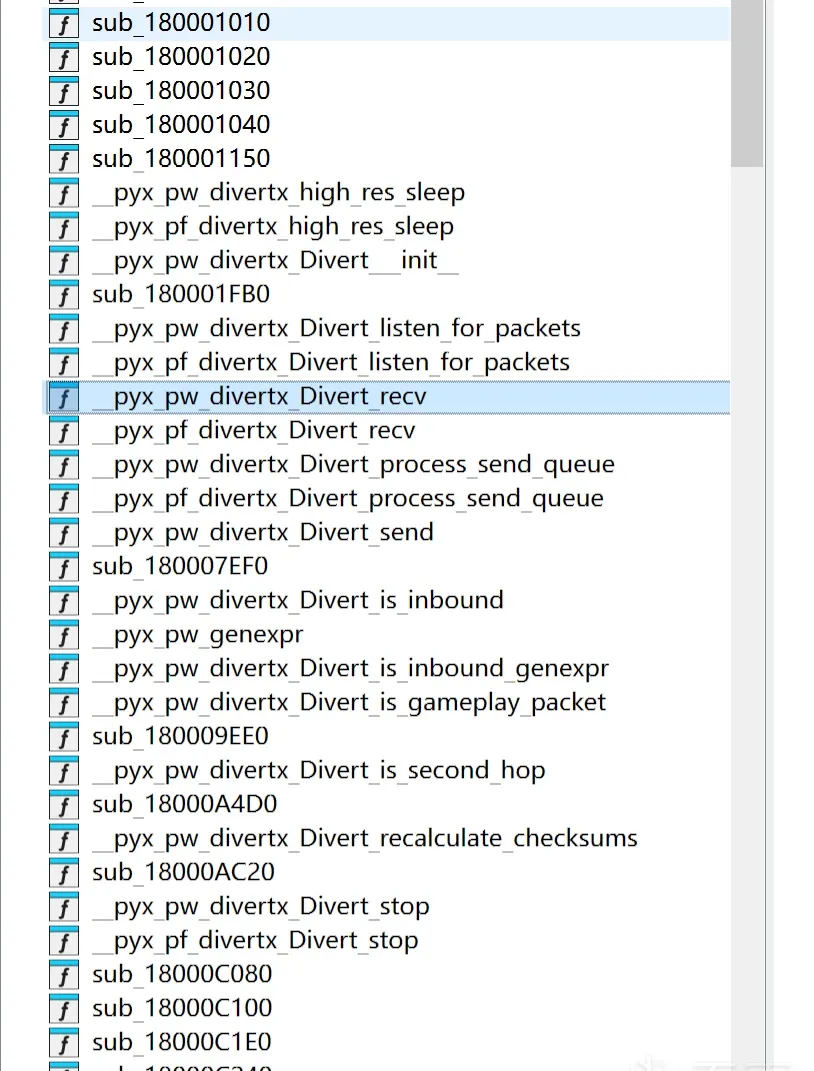Image resolution: width=814 pixels, height=1071 pixels.
Task: Select function name sub_18000A4D0
Action: 184,804
